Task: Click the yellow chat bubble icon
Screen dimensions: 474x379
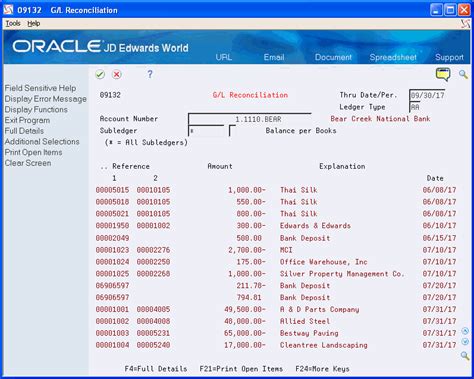Action: tap(443, 74)
